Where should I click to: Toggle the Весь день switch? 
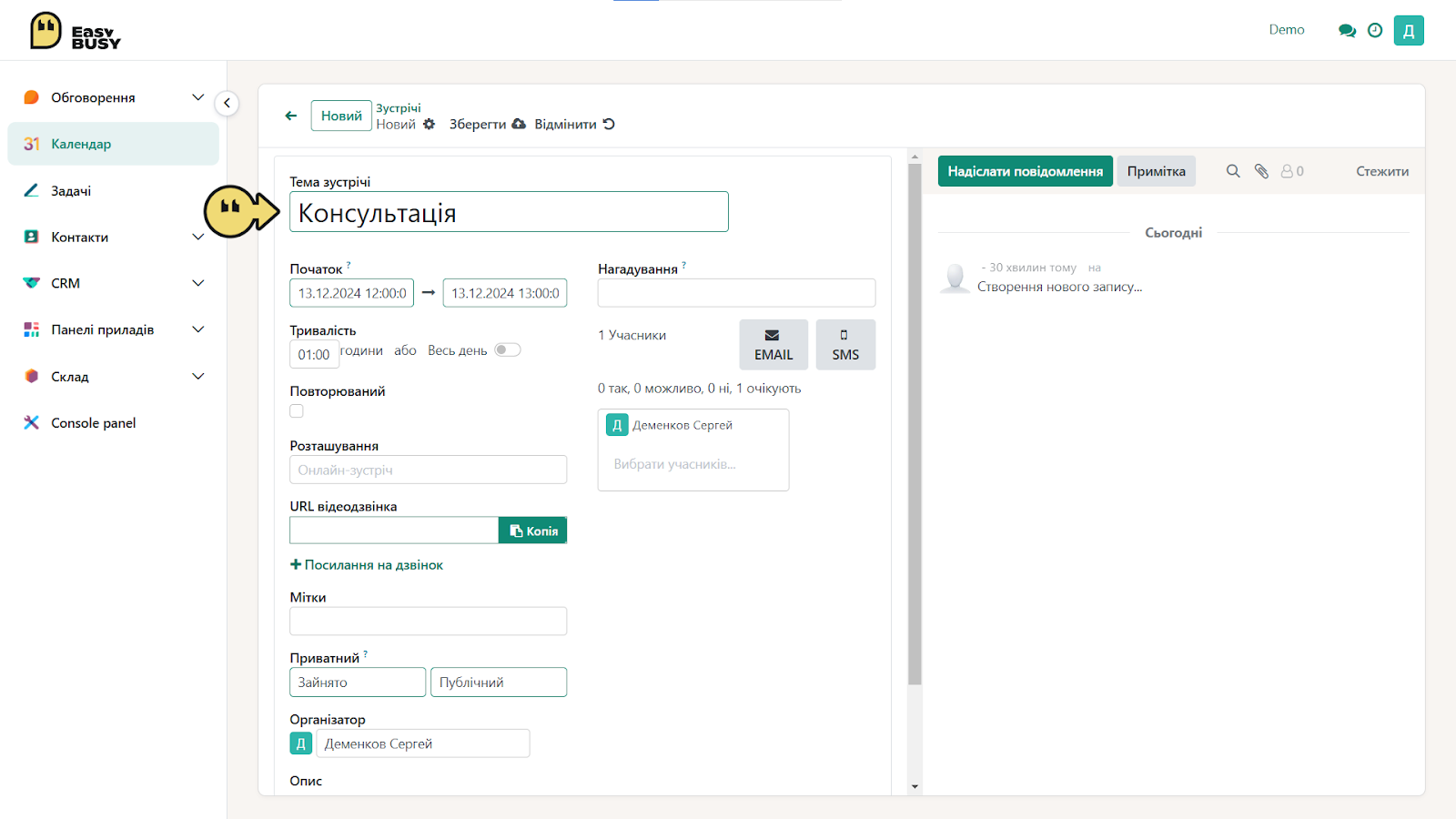tap(507, 350)
